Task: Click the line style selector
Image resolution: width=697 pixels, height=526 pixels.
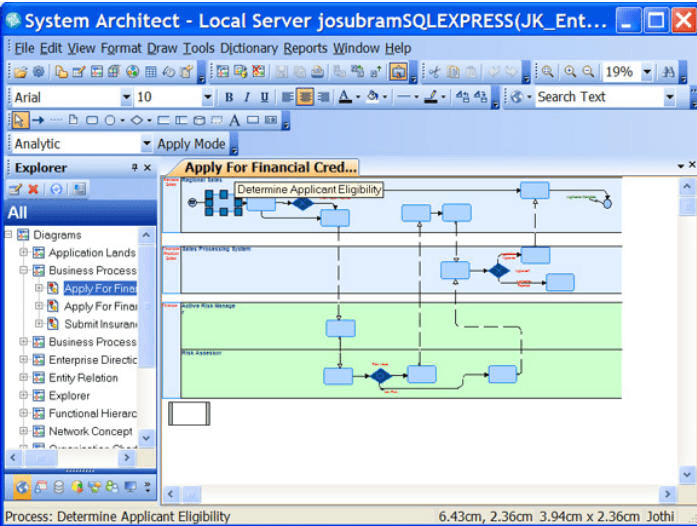Action: 404,96
